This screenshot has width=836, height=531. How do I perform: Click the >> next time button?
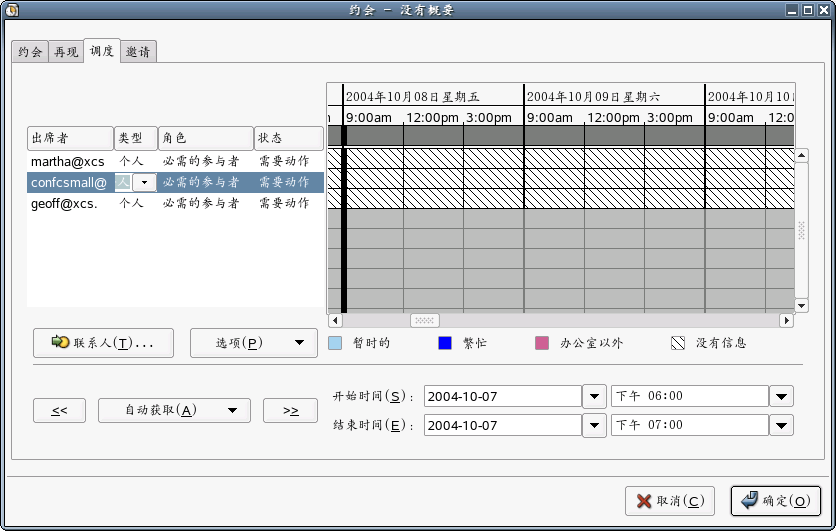(291, 411)
